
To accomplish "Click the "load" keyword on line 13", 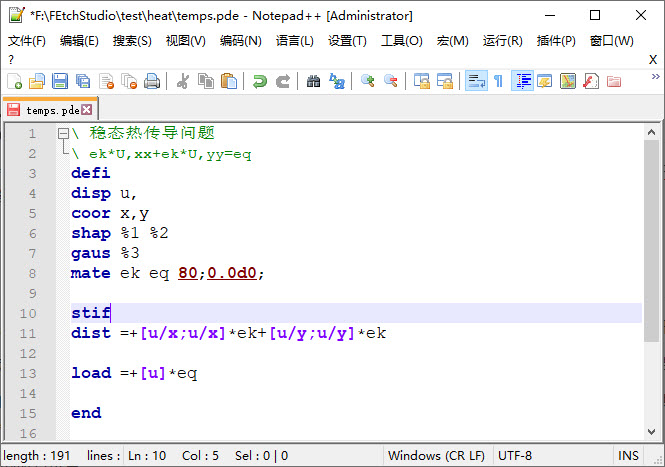I will 91,373.
